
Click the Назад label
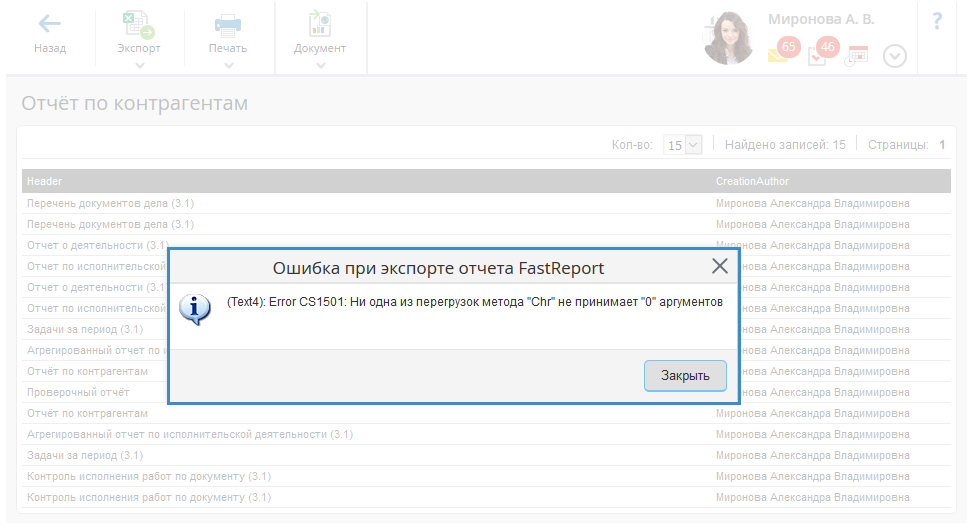point(50,48)
